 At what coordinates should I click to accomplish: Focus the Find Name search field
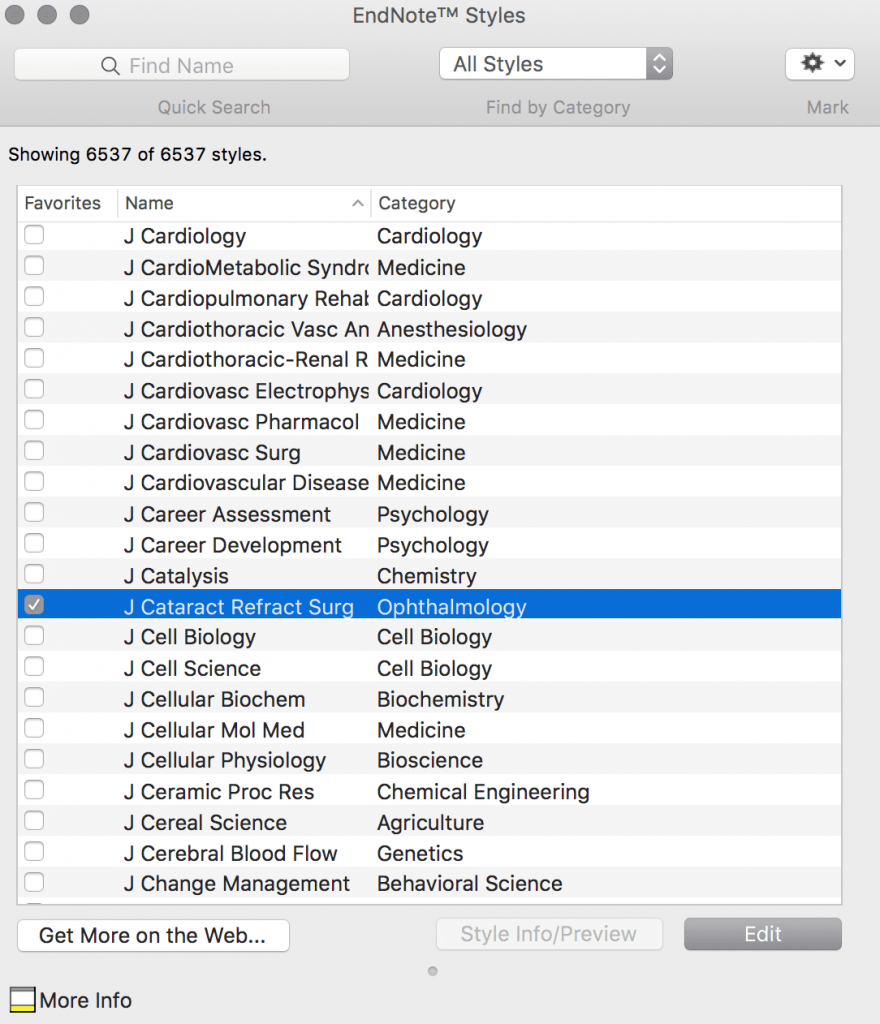[x=182, y=65]
